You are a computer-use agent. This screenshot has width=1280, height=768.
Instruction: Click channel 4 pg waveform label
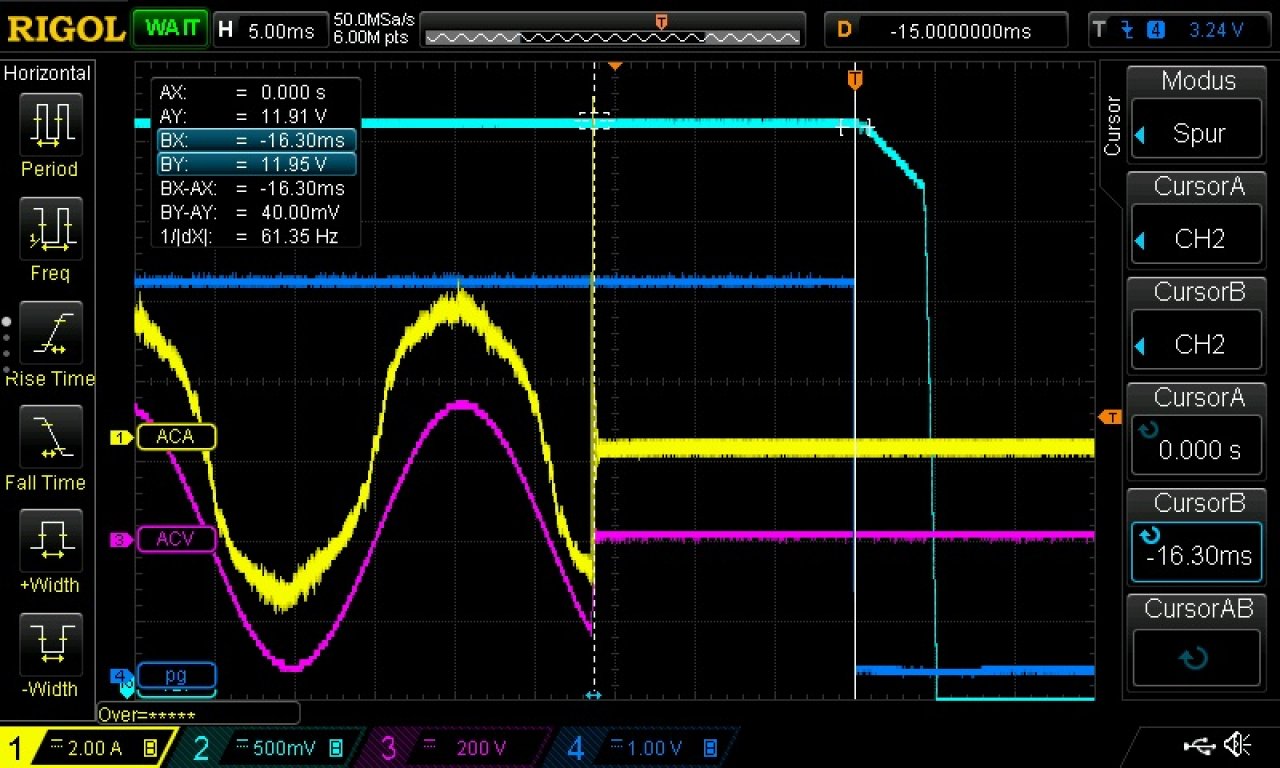176,675
